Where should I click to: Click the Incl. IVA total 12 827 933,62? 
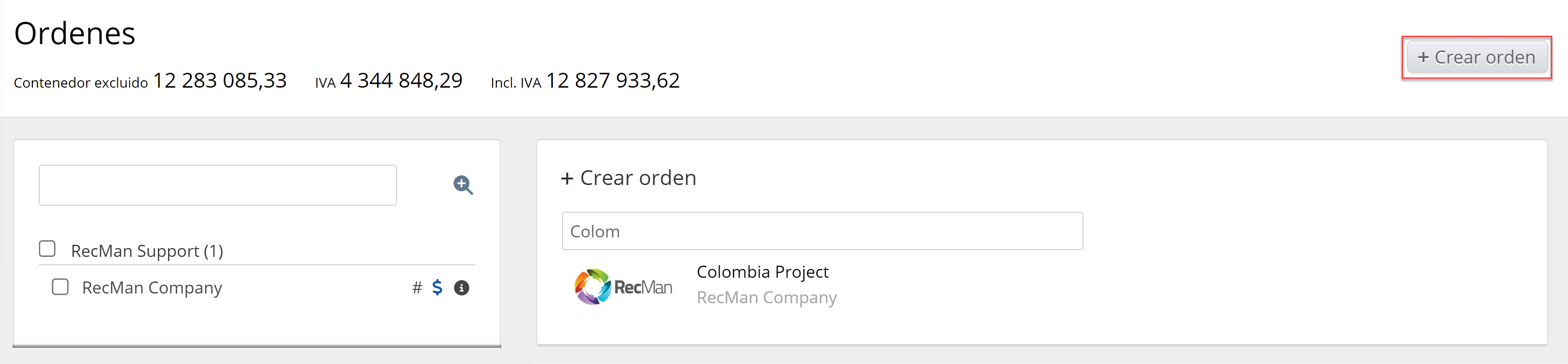tap(613, 80)
